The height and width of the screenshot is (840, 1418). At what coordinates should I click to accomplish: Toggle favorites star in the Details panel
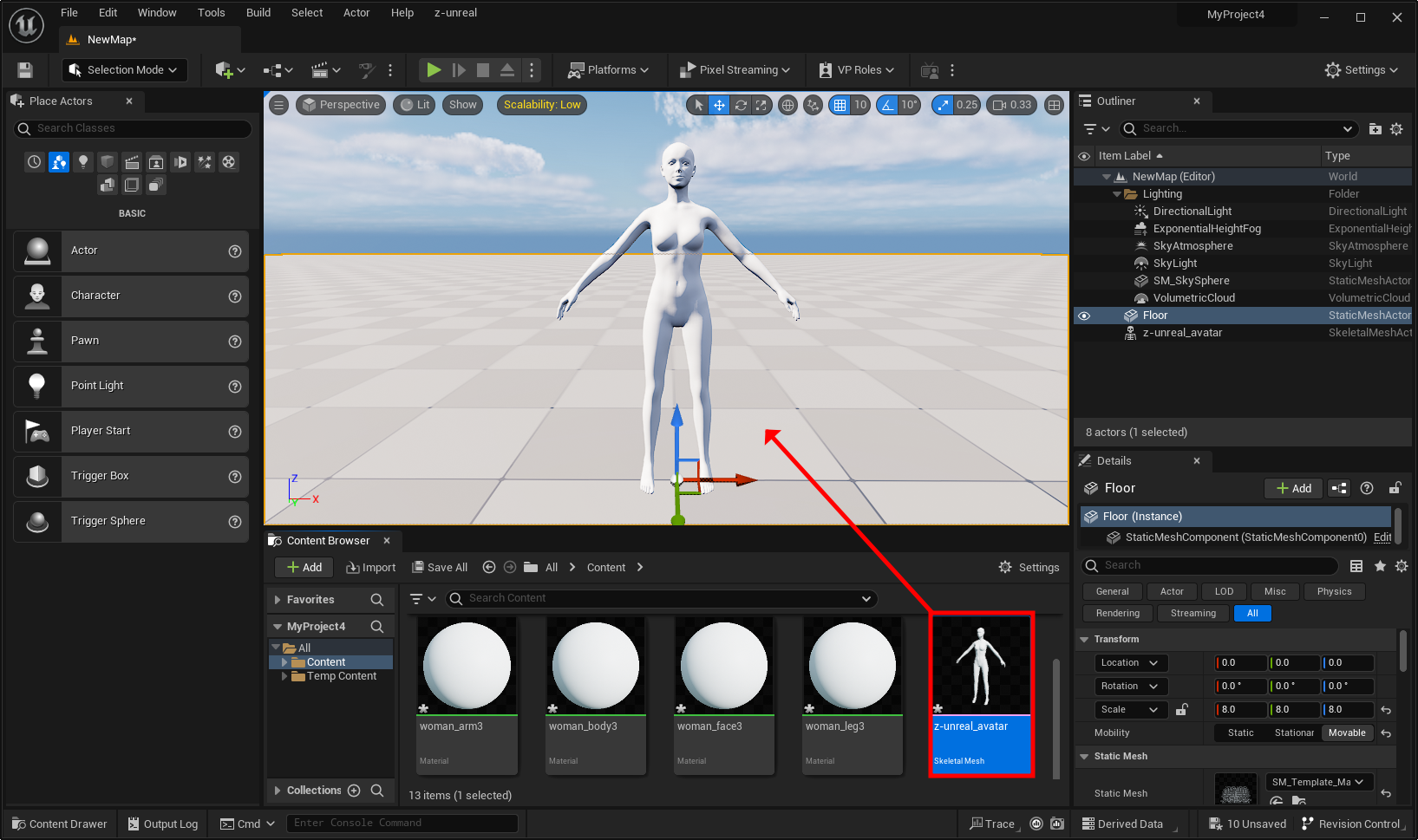[1380, 566]
